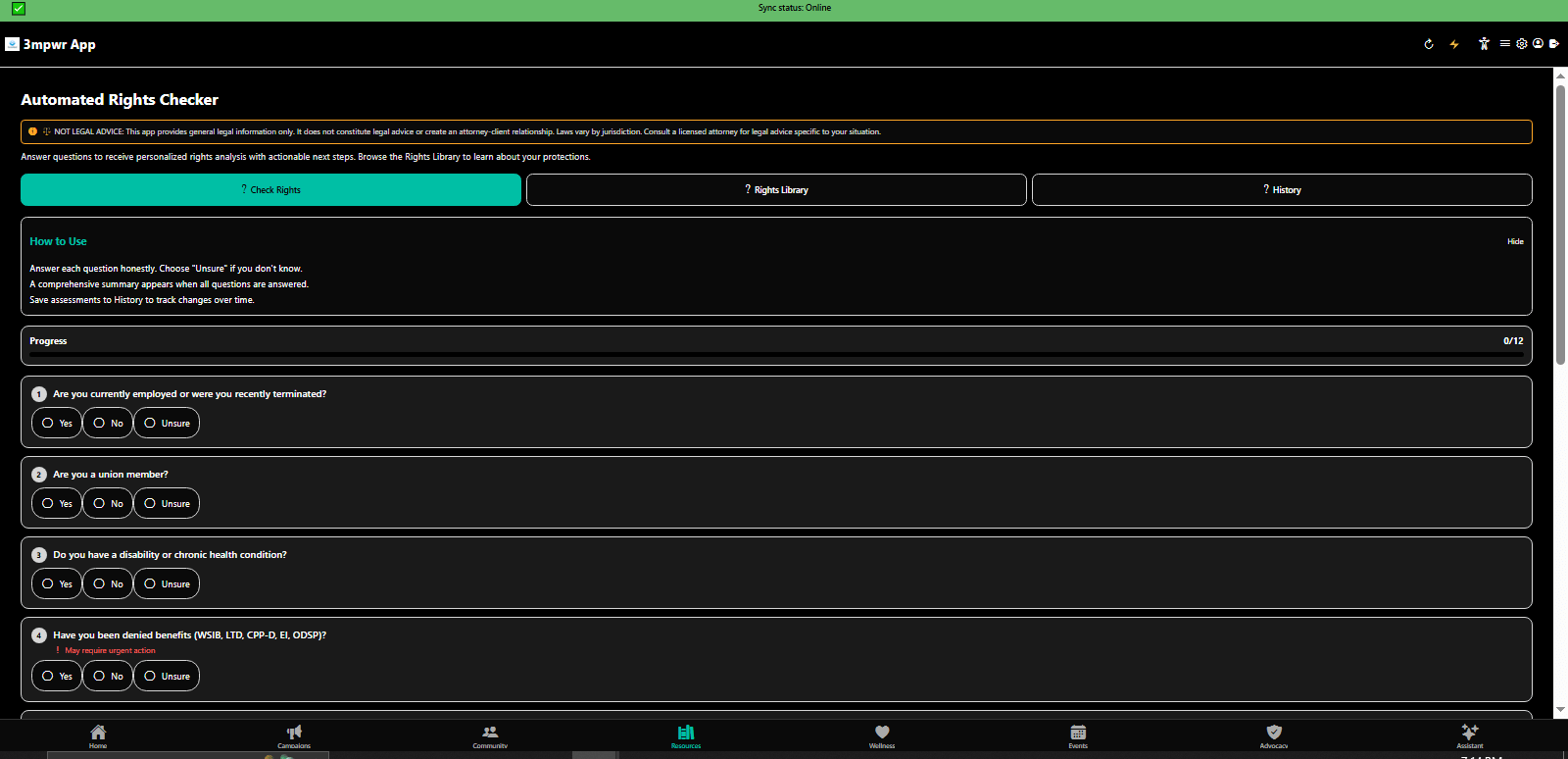Click the Sync status: Online text
This screenshot has width=1568, height=759.
point(795,8)
